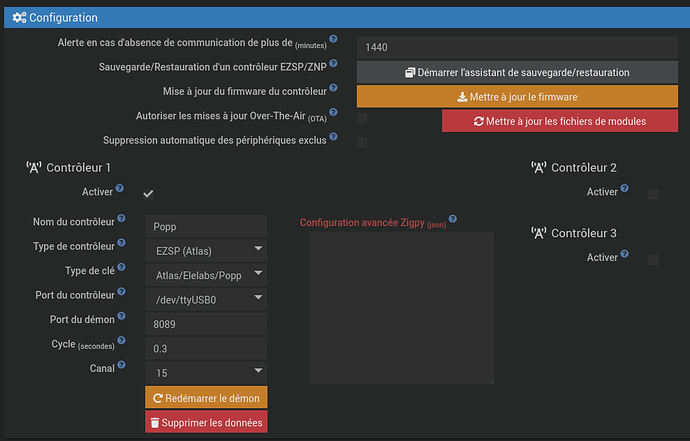Click help icon beside Sauvegarde/Restauration label
This screenshot has height=441, width=690.
click(x=334, y=63)
